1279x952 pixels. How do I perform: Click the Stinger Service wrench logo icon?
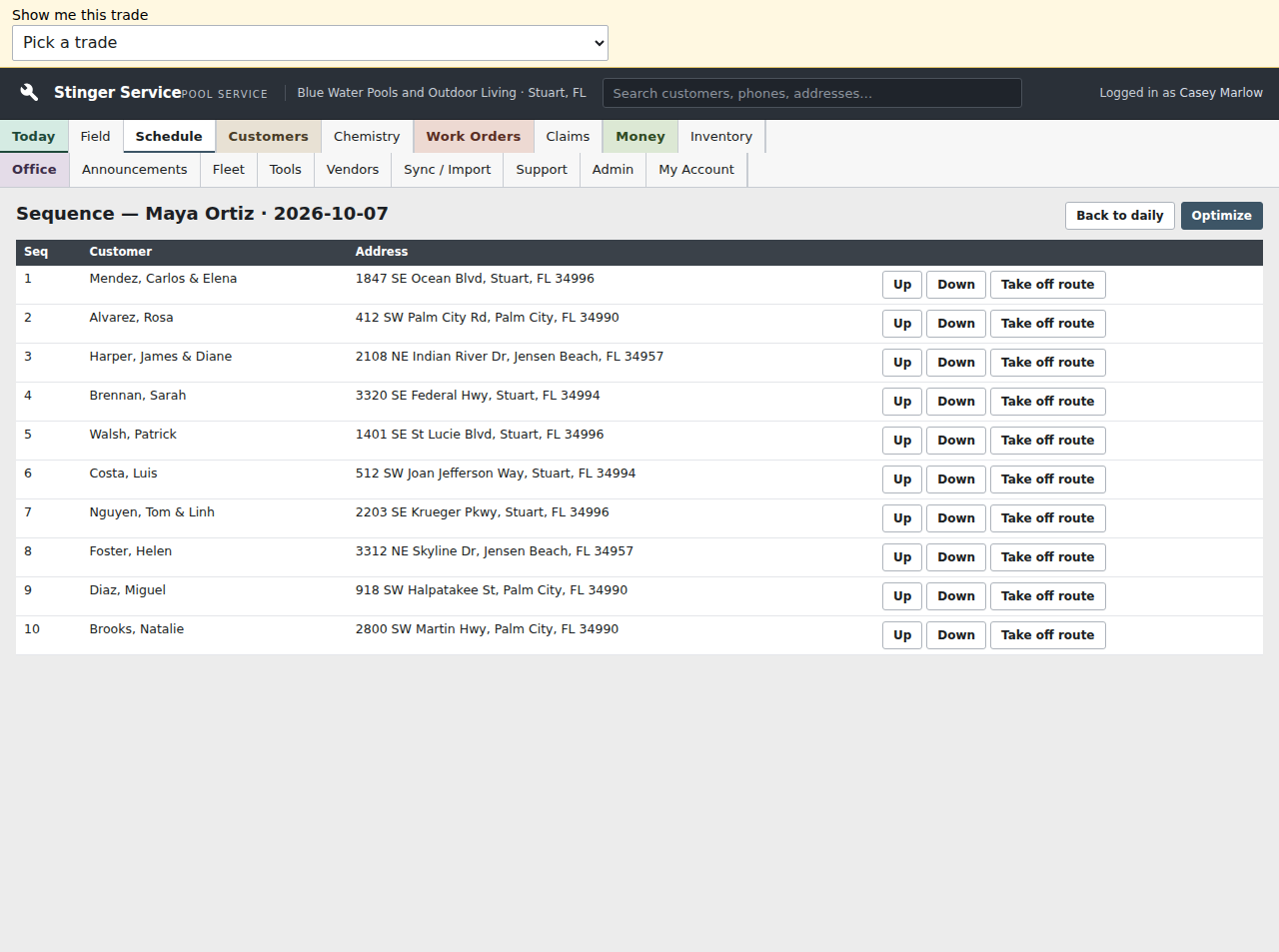(30, 92)
